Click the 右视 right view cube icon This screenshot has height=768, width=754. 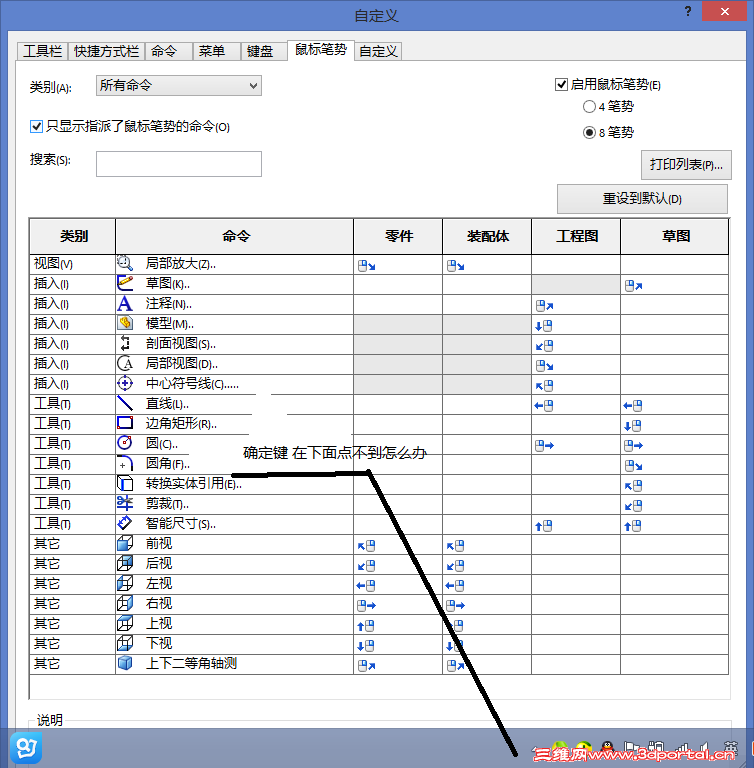point(125,603)
